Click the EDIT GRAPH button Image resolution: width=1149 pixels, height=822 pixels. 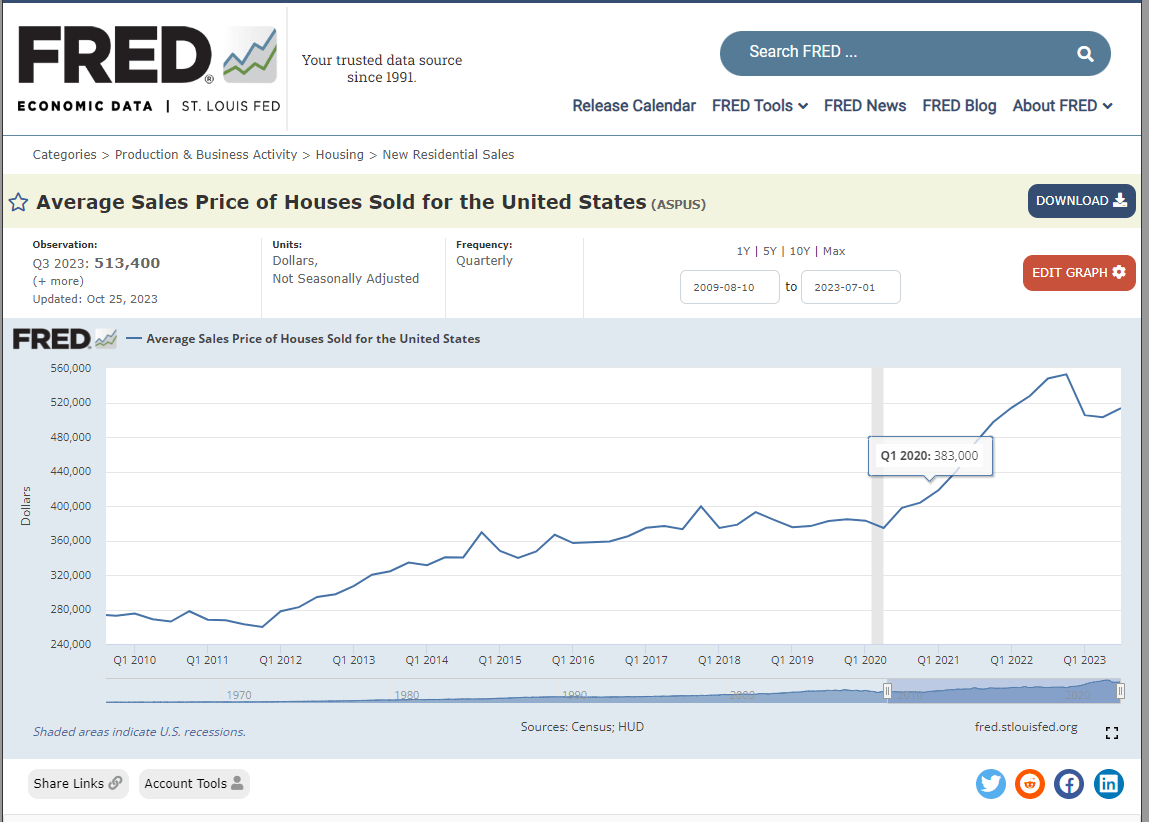(1079, 272)
